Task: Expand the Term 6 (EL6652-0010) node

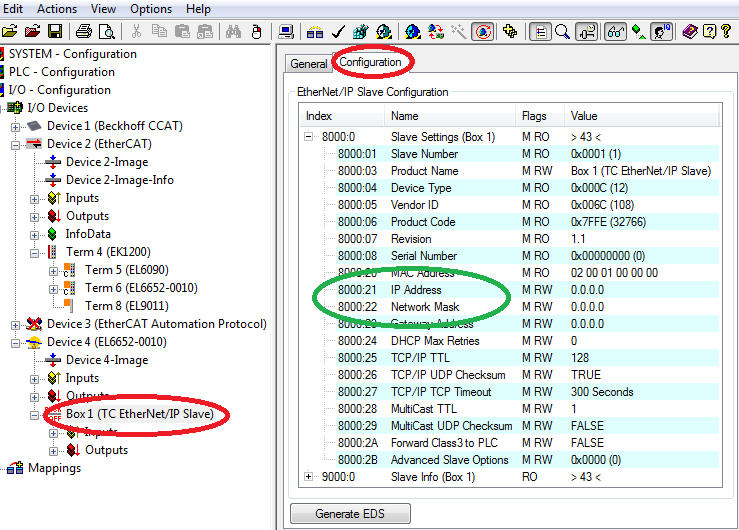Action: coord(53,289)
